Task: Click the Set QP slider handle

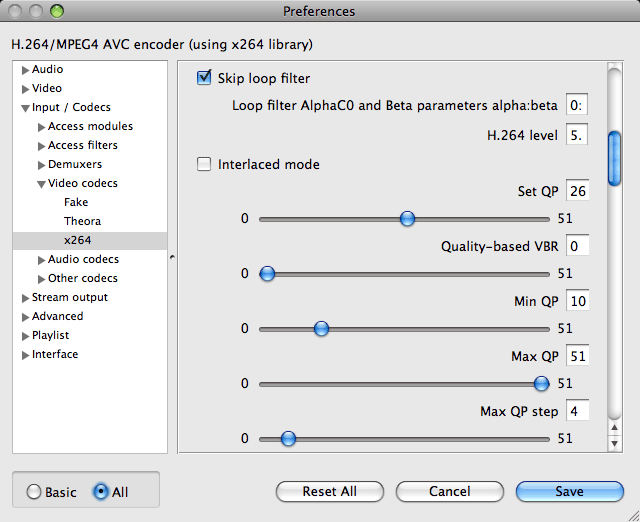Action: pos(407,219)
